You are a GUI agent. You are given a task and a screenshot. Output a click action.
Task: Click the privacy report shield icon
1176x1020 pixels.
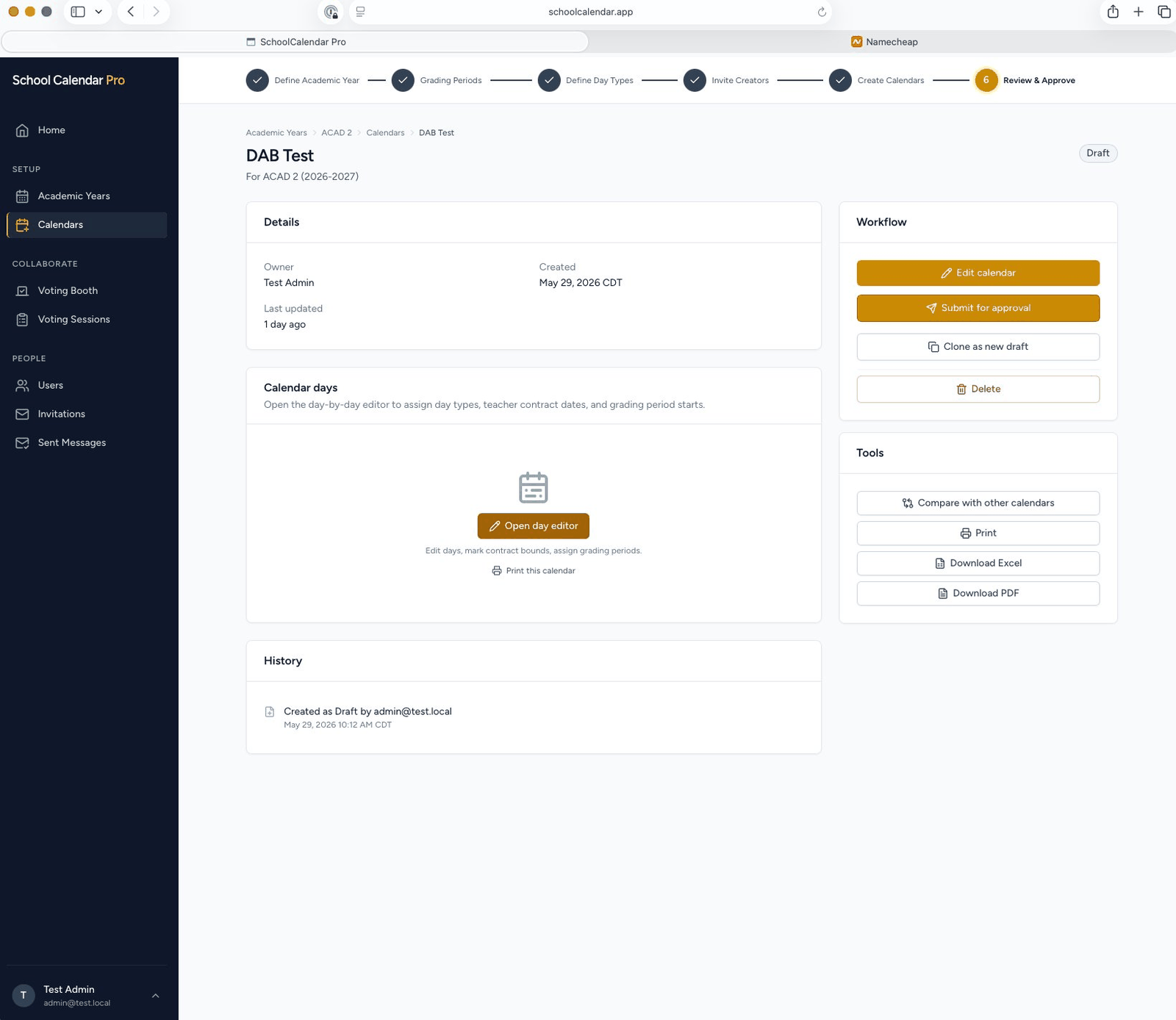[331, 12]
